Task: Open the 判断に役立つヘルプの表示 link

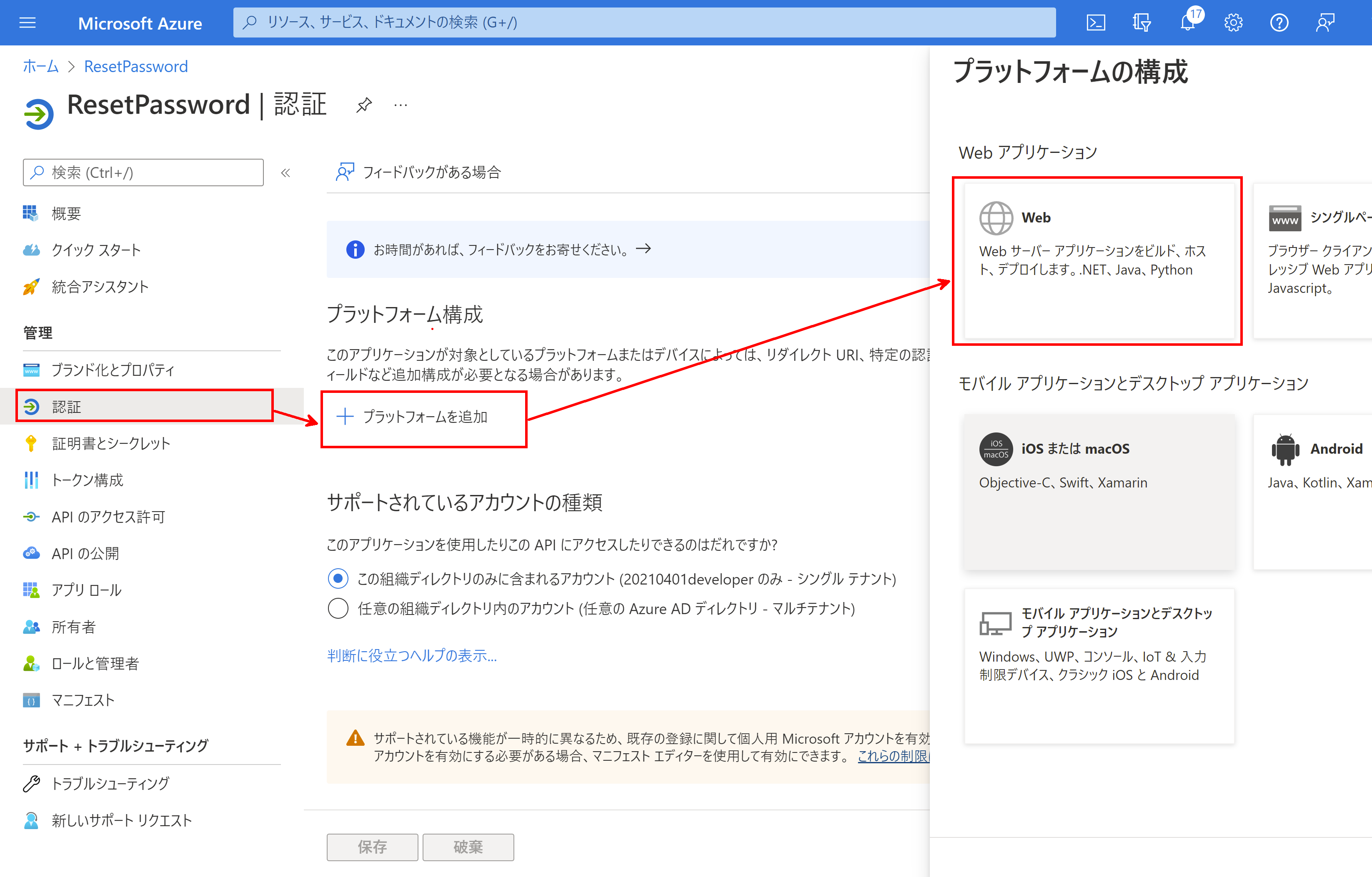Action: [412, 655]
